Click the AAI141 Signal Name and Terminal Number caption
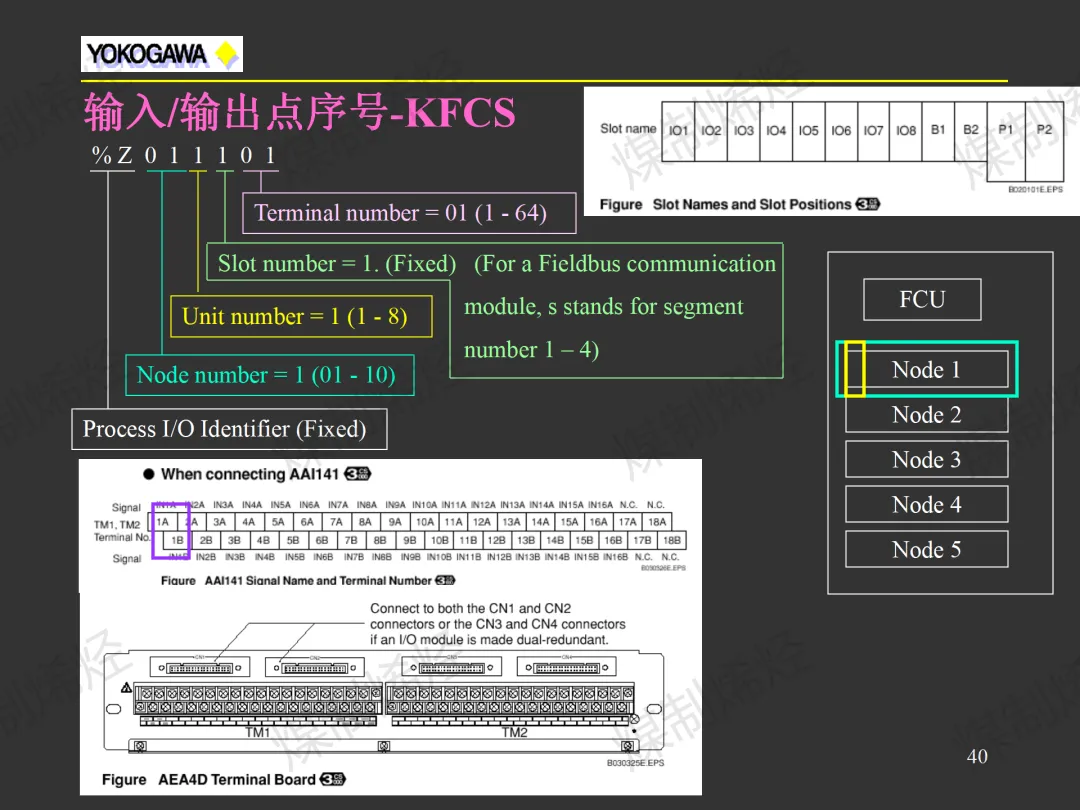The width and height of the screenshot is (1080, 810). coord(308,581)
